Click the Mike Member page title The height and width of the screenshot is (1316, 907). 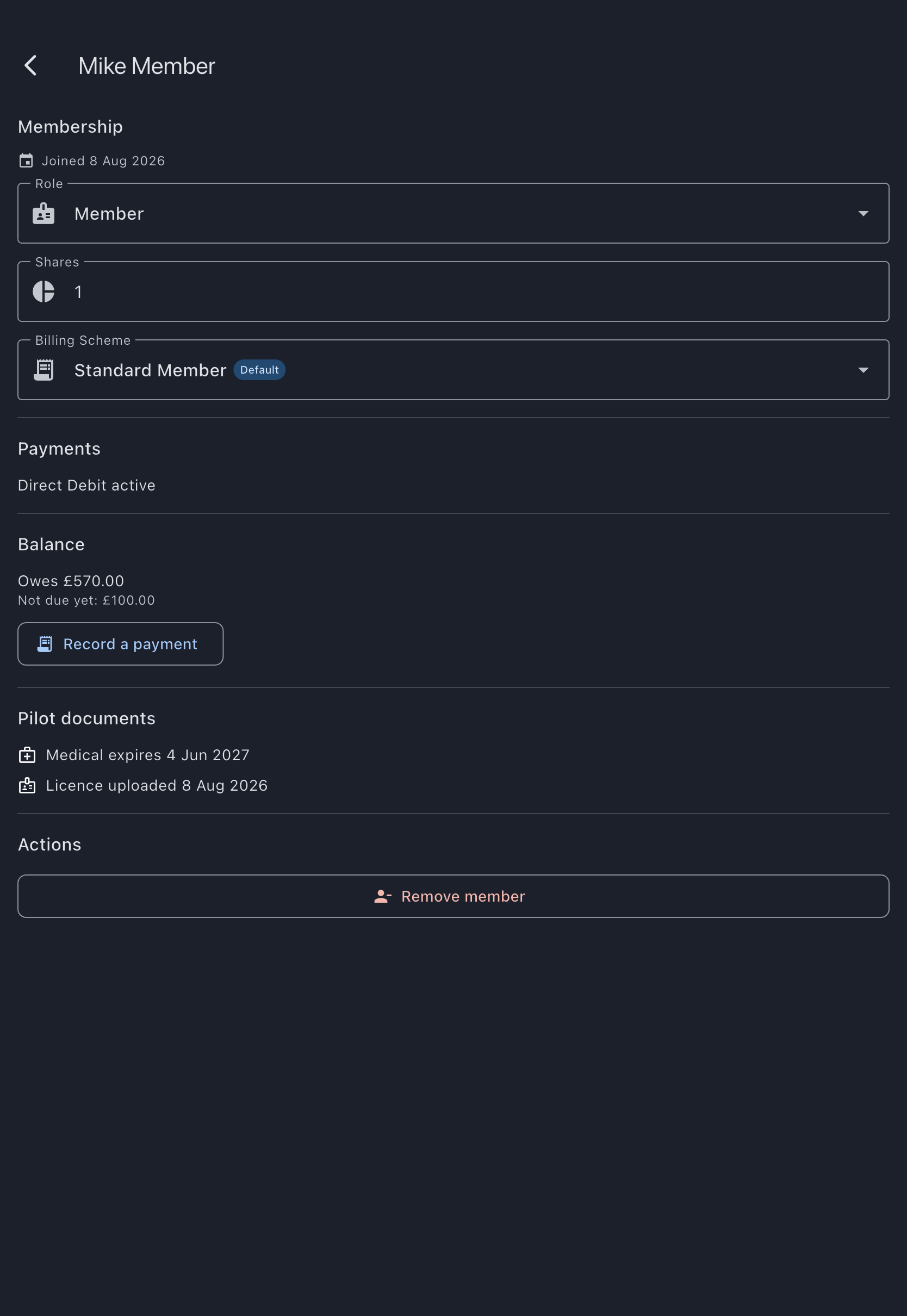click(147, 66)
